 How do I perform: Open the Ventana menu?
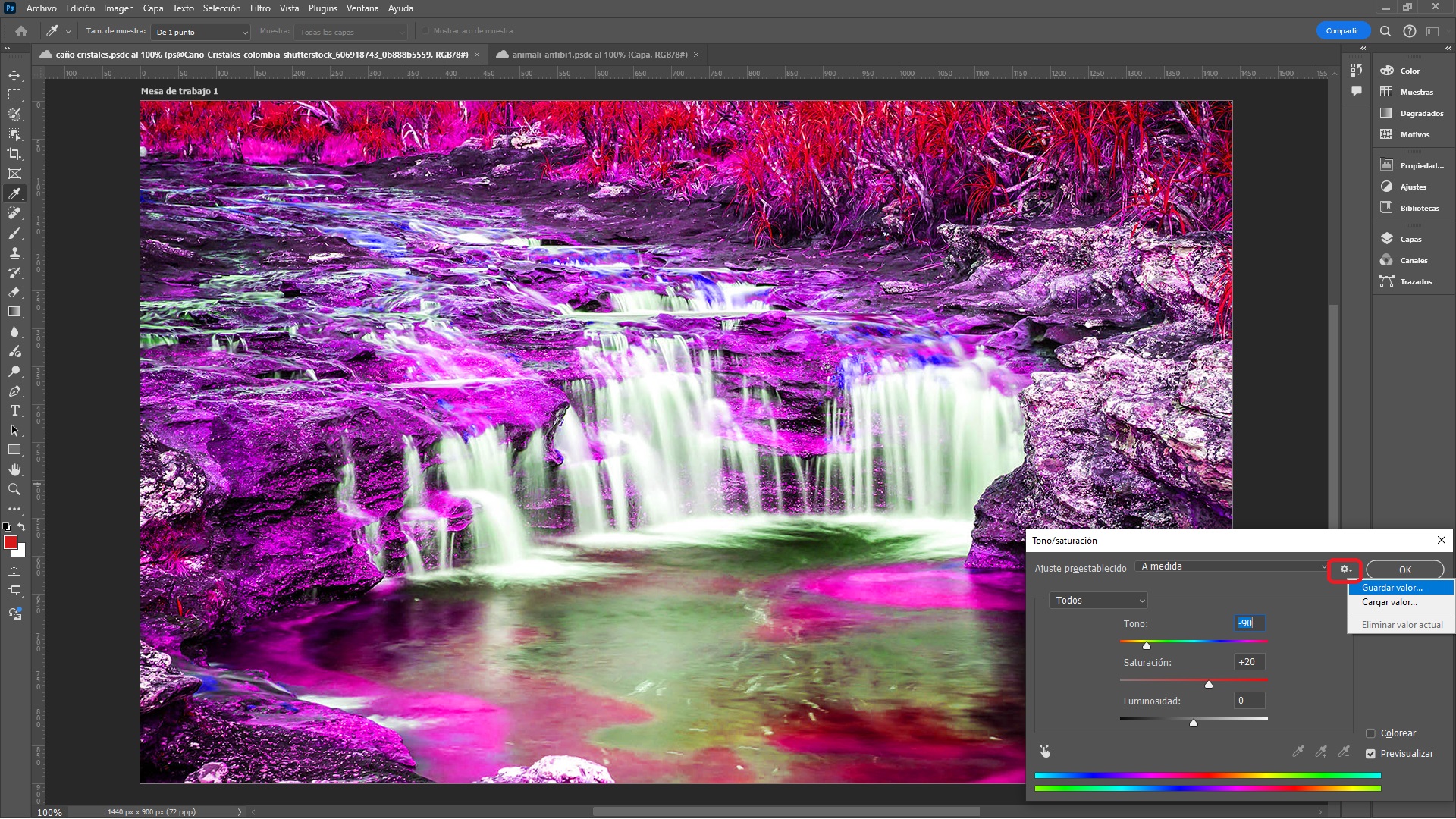pos(362,8)
